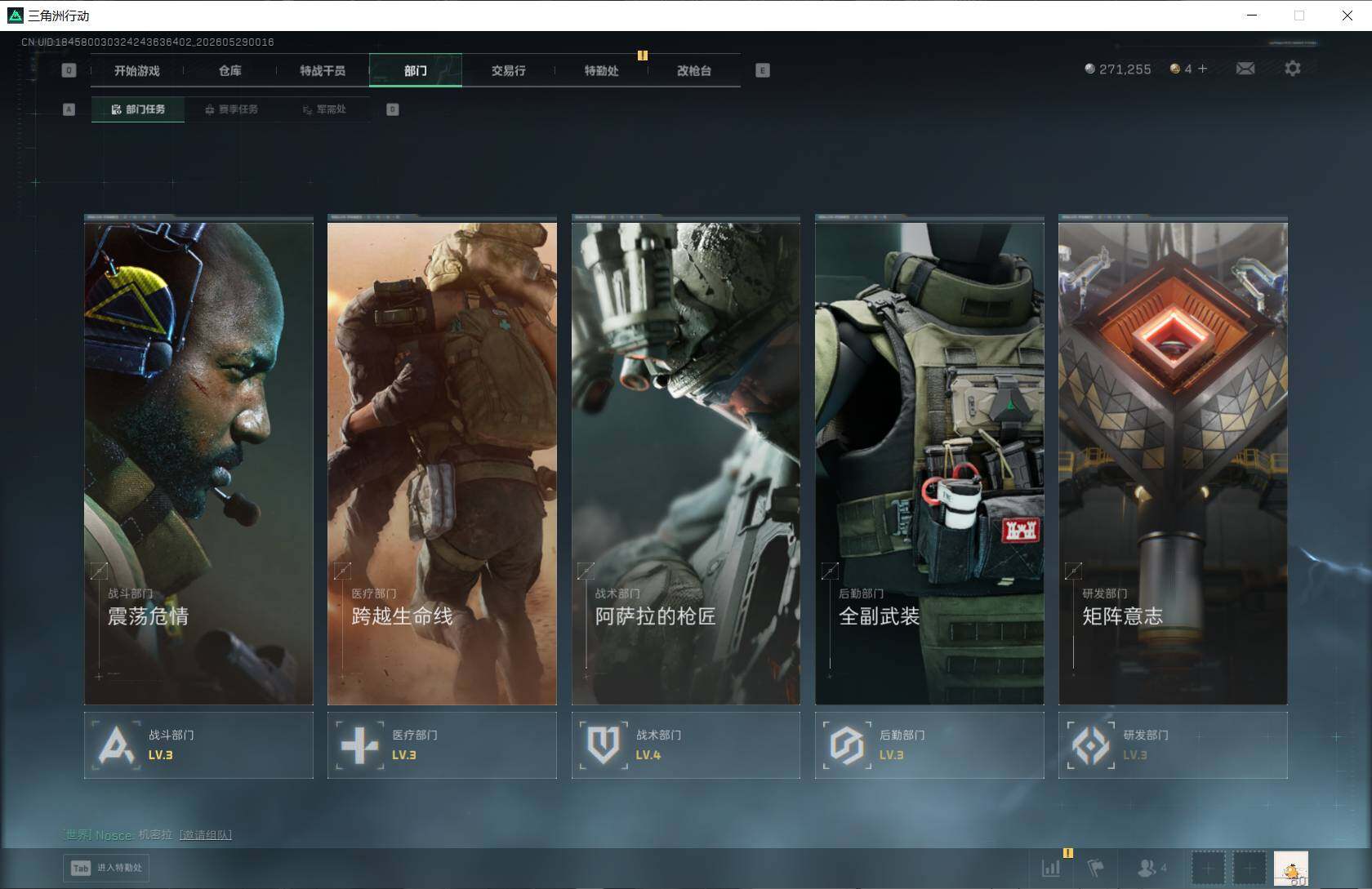The image size is (1372, 889).
Task: Open the flags icon in bottom bar
Action: point(1096,868)
